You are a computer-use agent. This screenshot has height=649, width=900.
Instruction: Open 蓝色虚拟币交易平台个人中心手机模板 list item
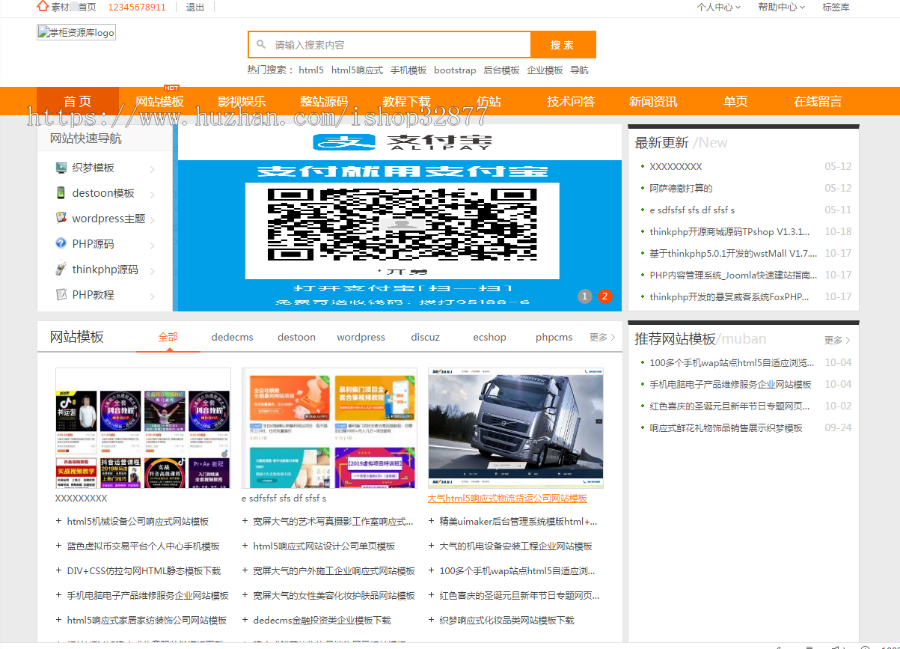[x=143, y=546]
